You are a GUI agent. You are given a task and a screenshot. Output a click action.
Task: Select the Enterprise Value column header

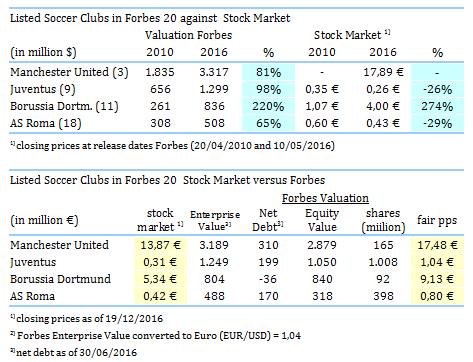[x=215, y=220]
